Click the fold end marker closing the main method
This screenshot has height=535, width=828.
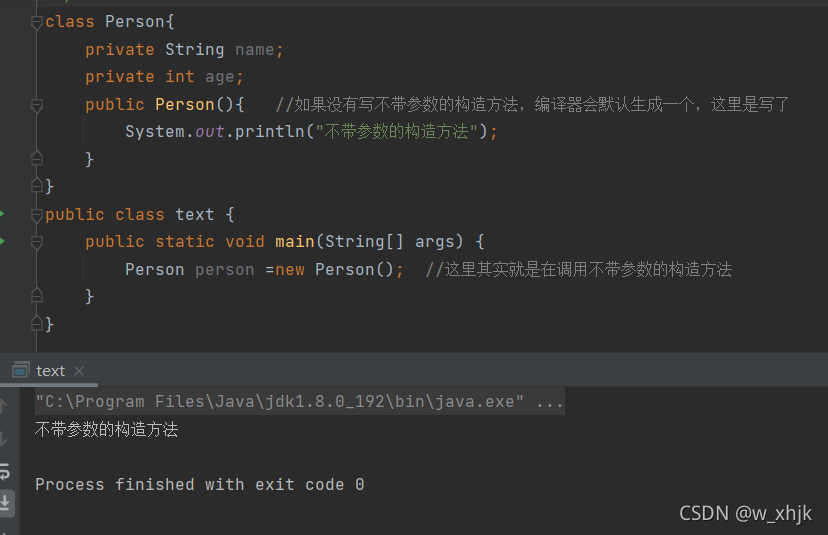[x=36, y=295]
